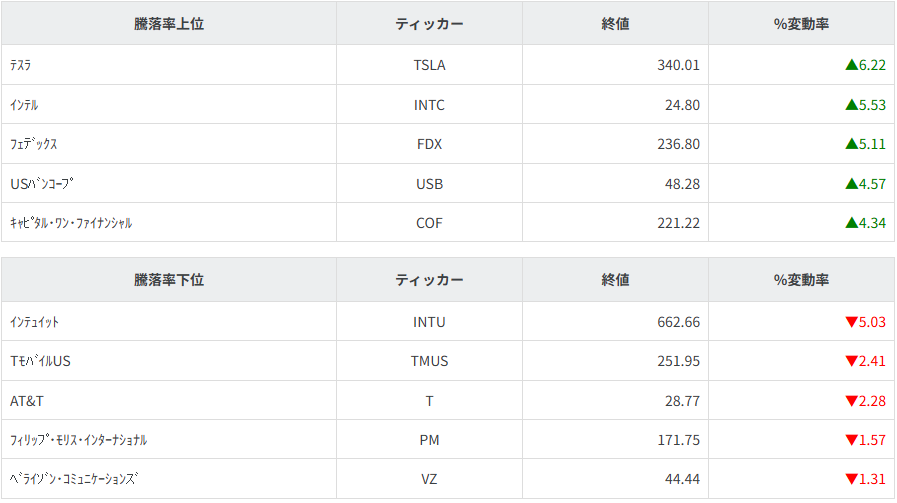Click the 騰落率上位 column header
Image resolution: width=897 pixels, height=503 pixels.
[169, 24]
